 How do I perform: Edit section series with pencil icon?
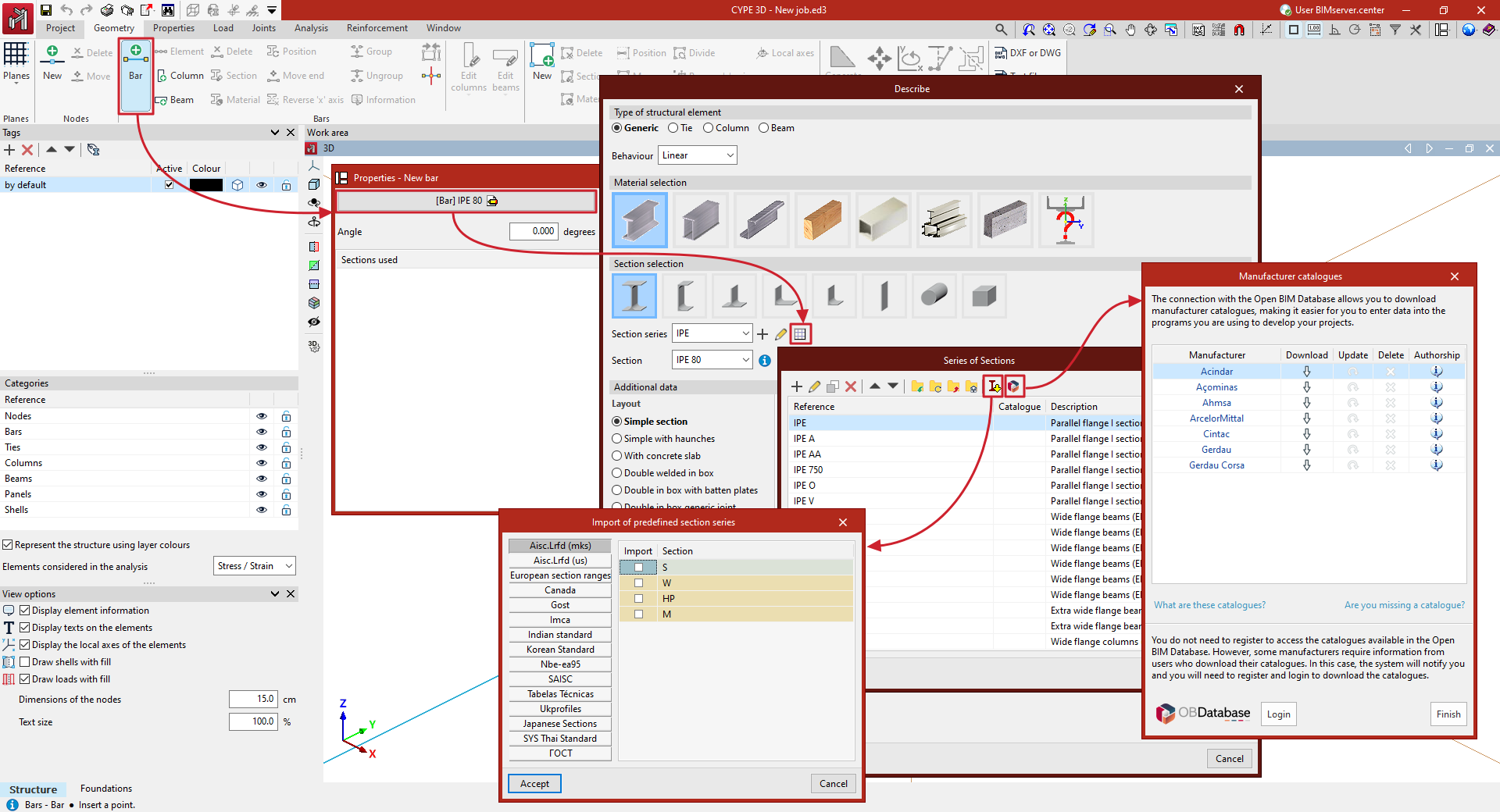[x=780, y=334]
